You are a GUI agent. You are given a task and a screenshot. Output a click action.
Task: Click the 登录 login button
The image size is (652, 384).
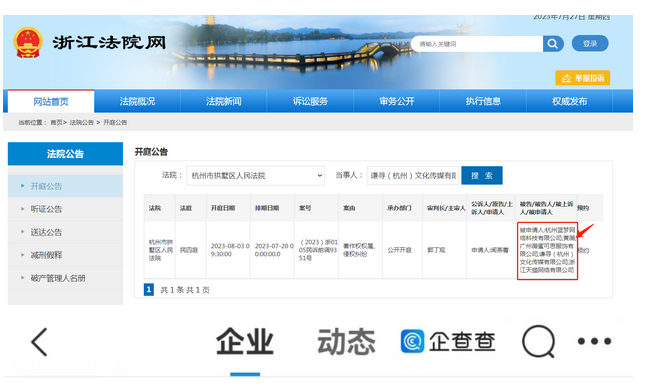click(590, 44)
